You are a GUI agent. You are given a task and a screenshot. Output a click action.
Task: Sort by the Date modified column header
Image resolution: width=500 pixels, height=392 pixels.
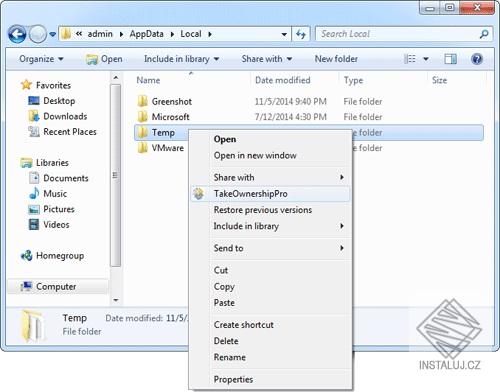click(283, 80)
